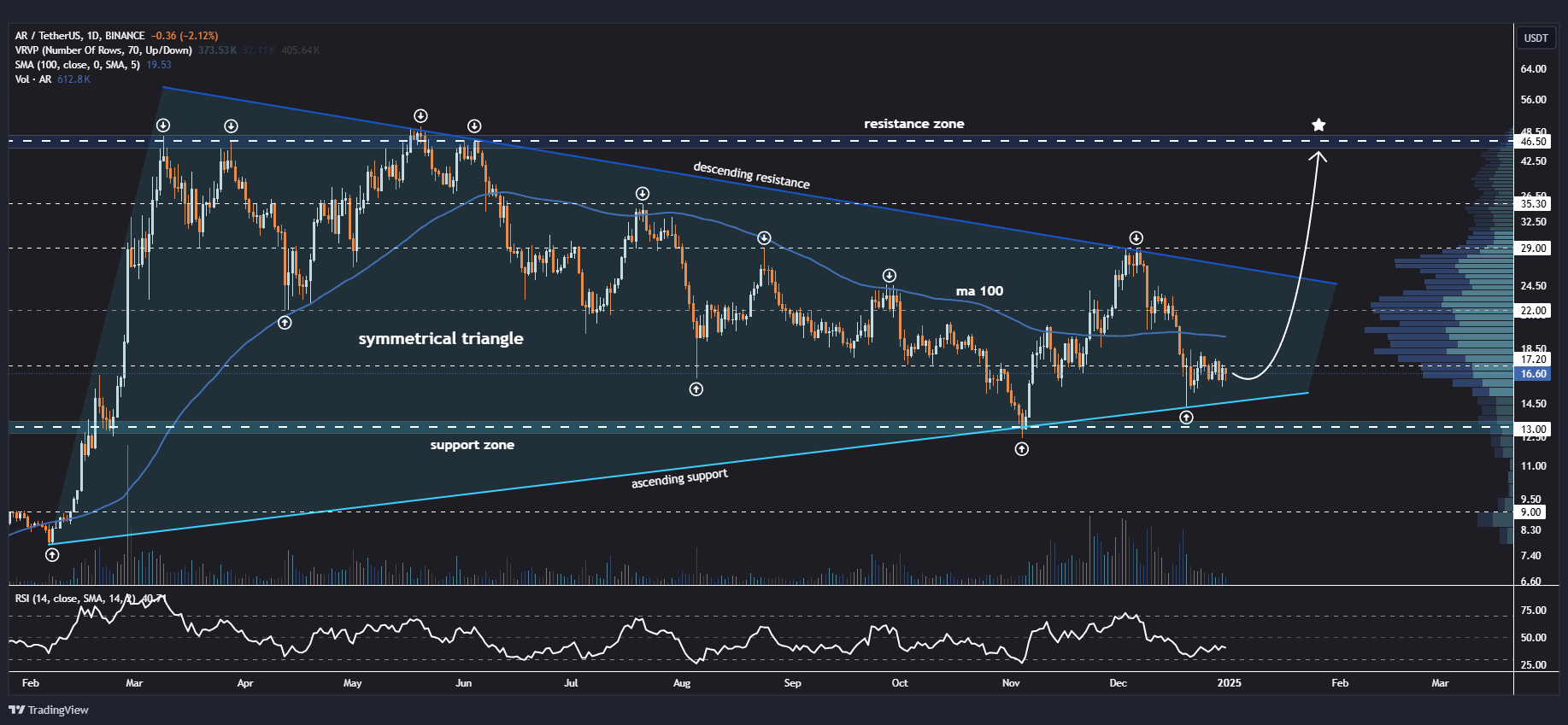Click the TradingView logo
This screenshot has width=1568, height=725.
[49, 710]
